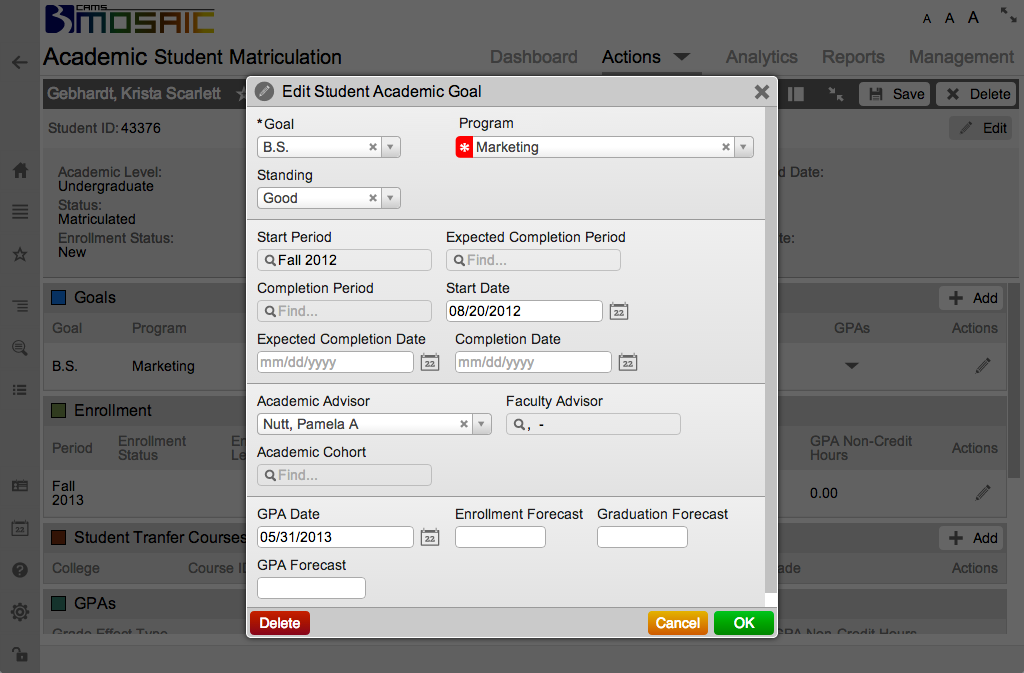Click the Expected Completion Period find field
This screenshot has width=1024, height=673.
[x=533, y=260]
